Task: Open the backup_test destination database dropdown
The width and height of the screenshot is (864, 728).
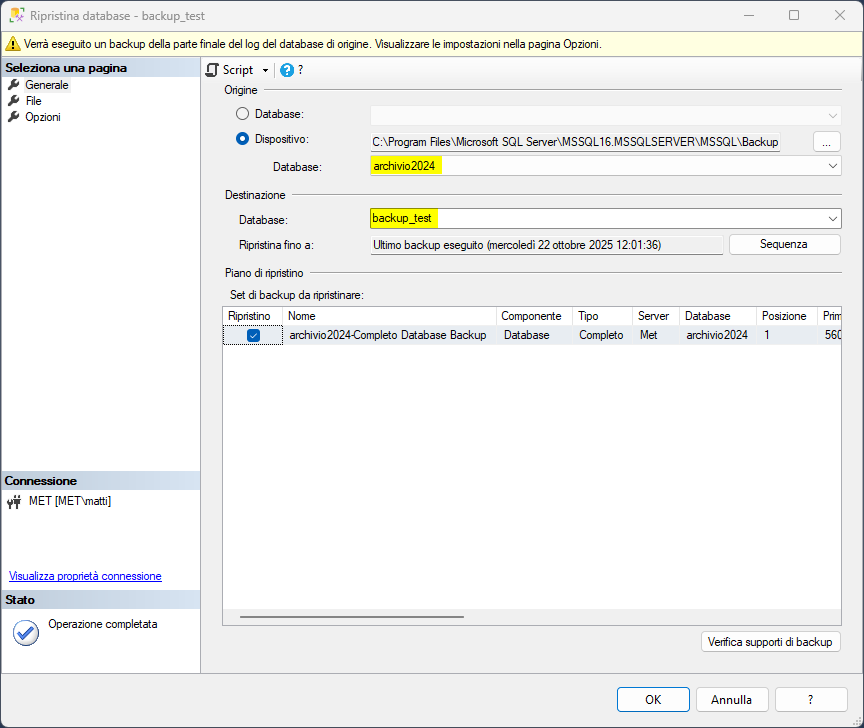Action: [833, 219]
